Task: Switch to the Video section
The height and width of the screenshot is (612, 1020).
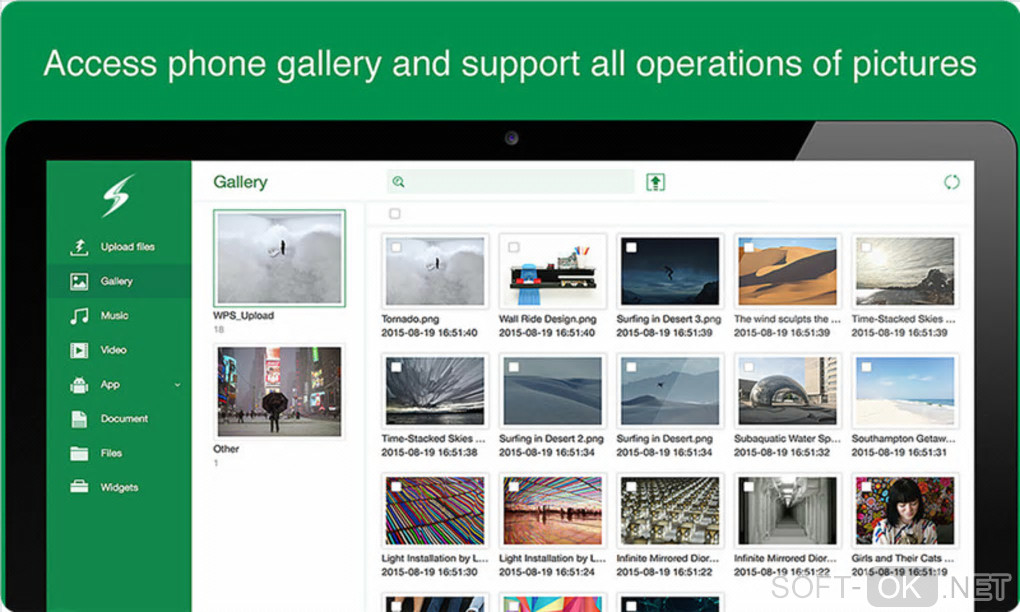Action: pos(113,350)
